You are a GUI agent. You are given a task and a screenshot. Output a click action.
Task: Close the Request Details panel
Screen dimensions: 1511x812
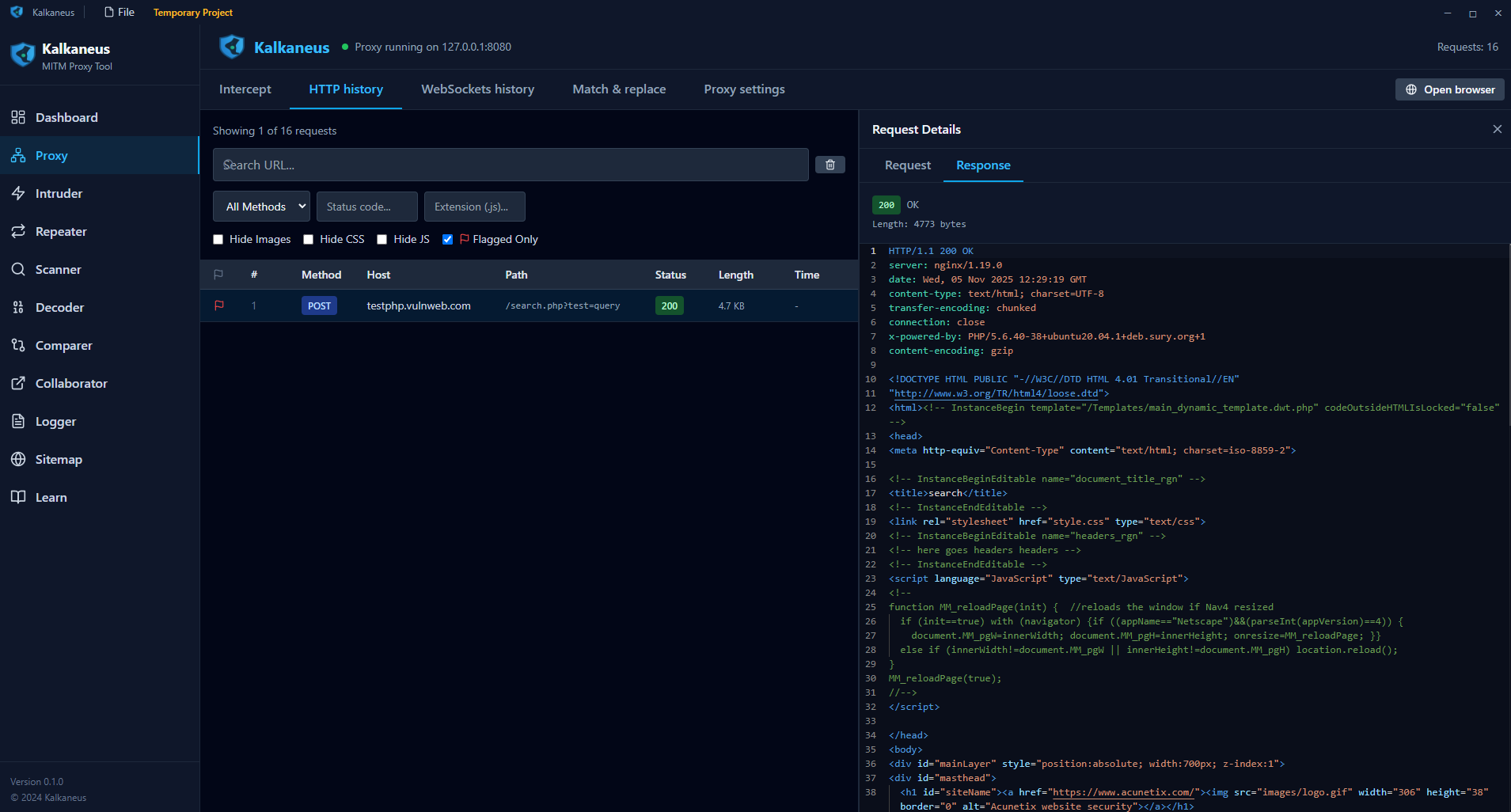(1497, 129)
